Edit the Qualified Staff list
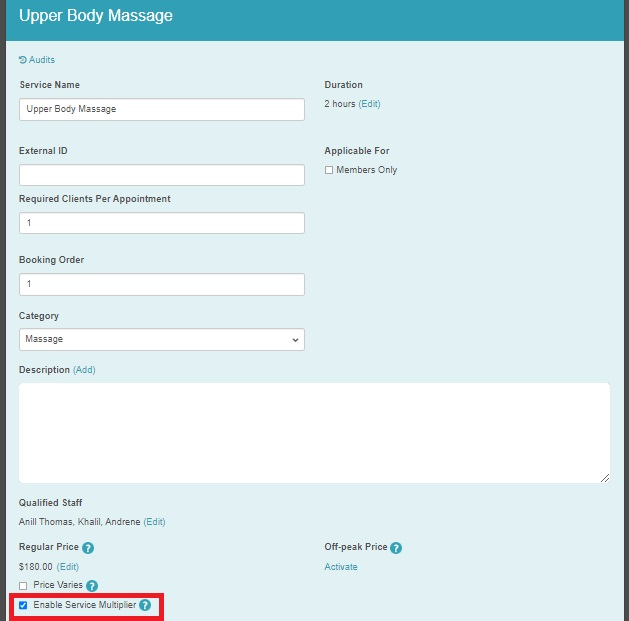 (x=154, y=522)
